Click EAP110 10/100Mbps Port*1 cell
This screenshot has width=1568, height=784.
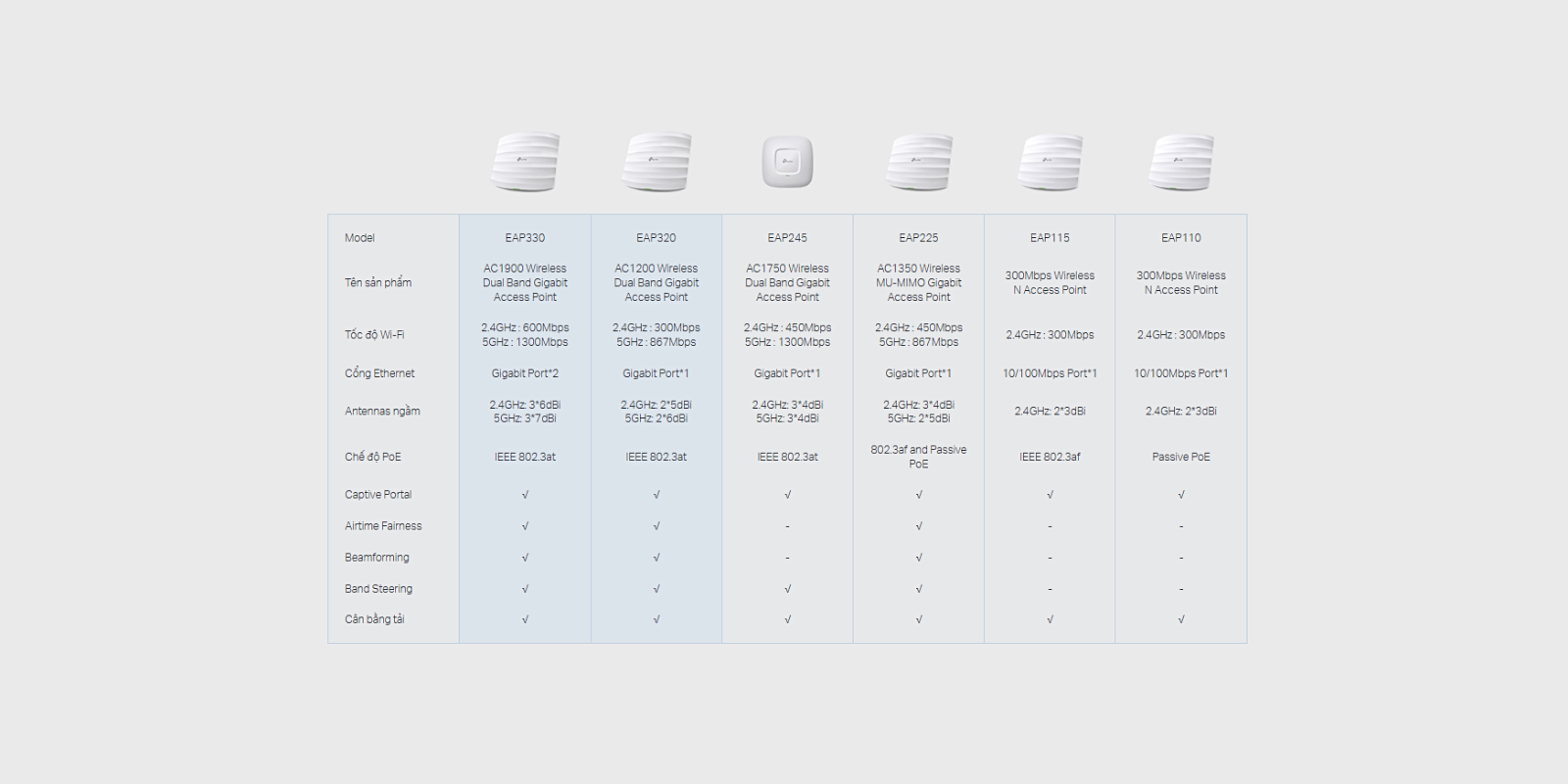coord(1181,373)
